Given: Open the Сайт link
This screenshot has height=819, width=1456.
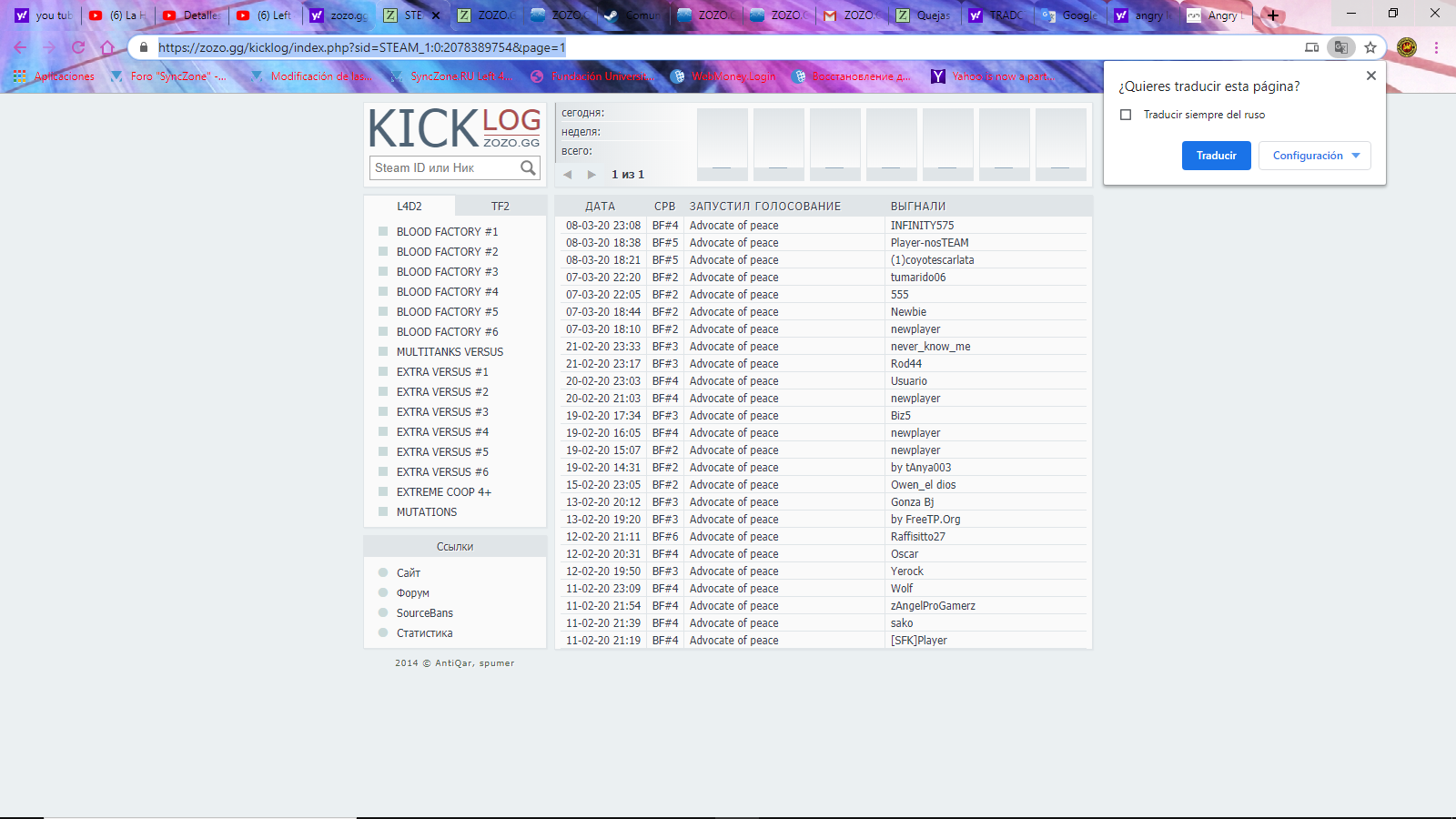Looking at the screenshot, I should point(409,573).
